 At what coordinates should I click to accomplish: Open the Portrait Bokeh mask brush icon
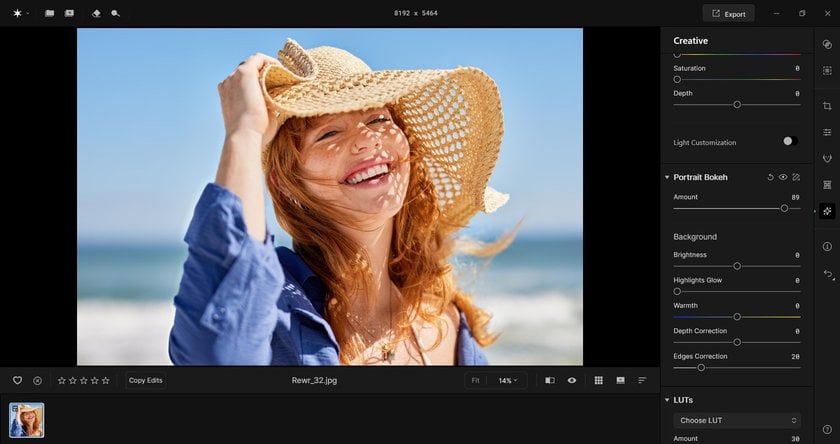click(796, 177)
